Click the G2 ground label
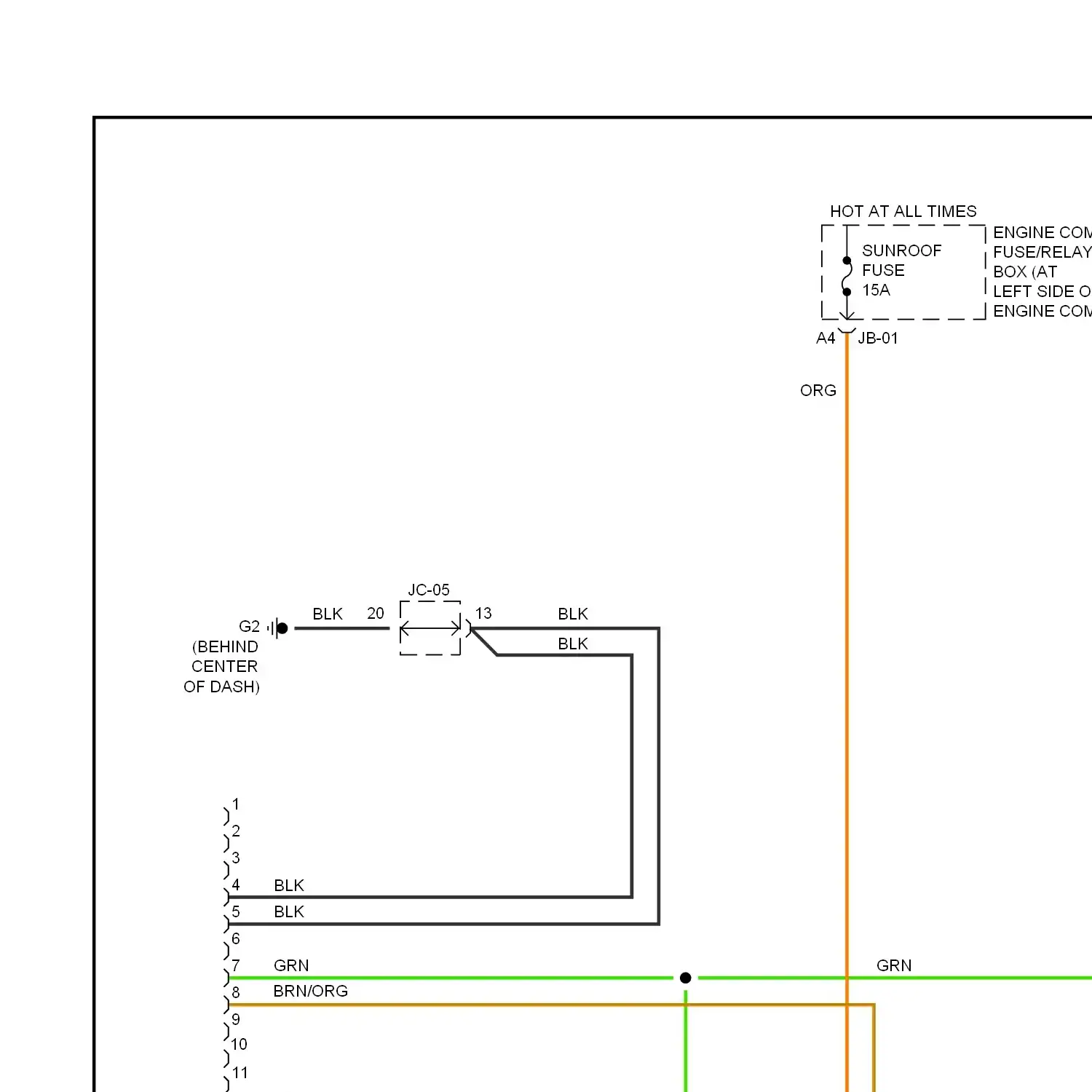 249,627
